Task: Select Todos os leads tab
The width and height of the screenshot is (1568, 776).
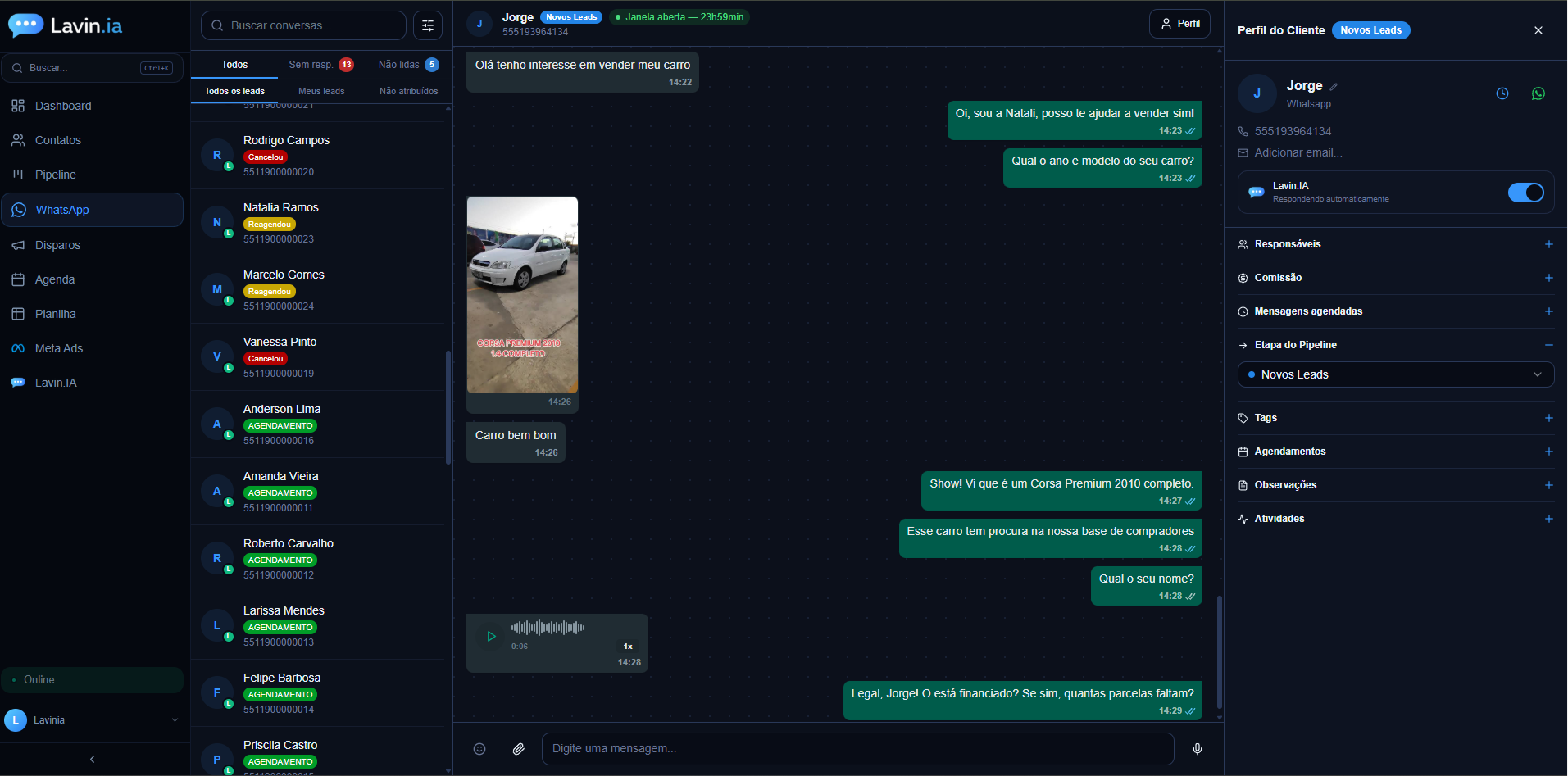Action: [x=234, y=91]
